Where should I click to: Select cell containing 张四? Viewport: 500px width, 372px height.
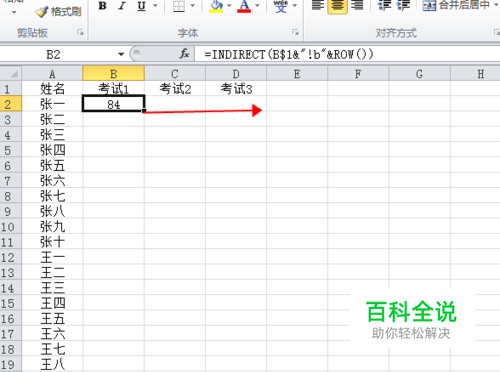(x=52, y=150)
